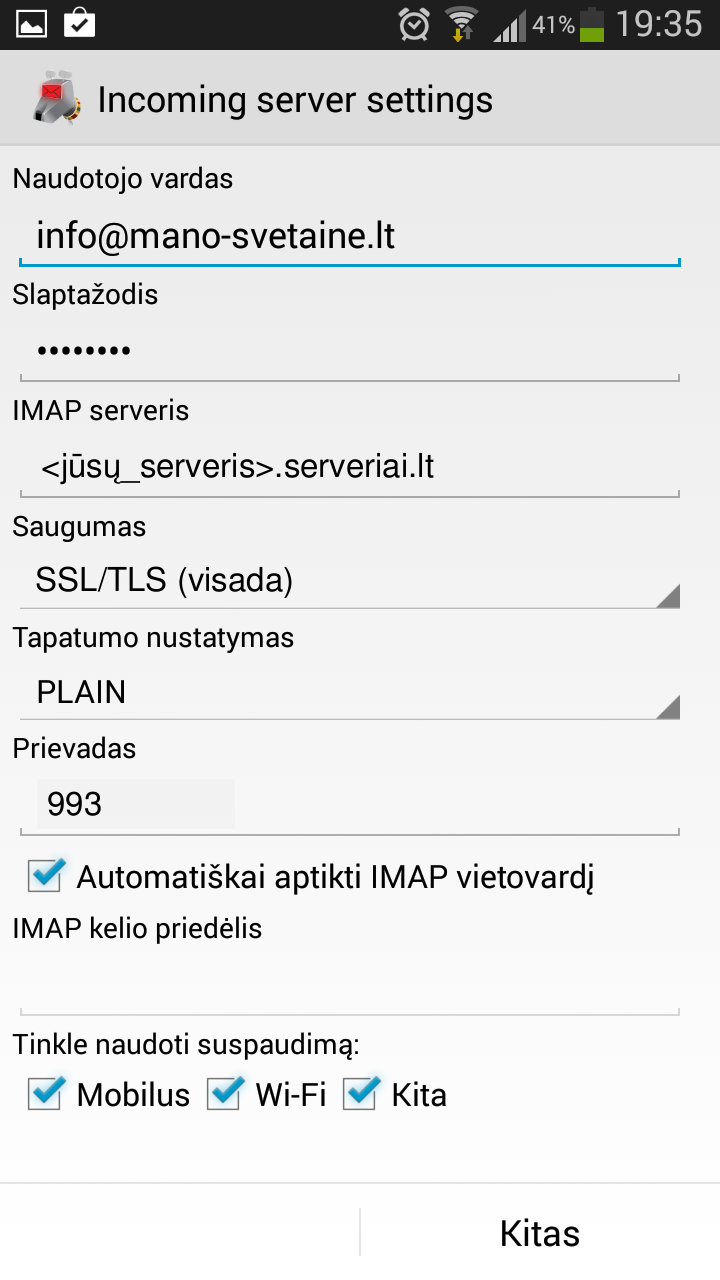Tap the shopping bag notification icon
The image size is (720, 1280).
tap(79, 23)
